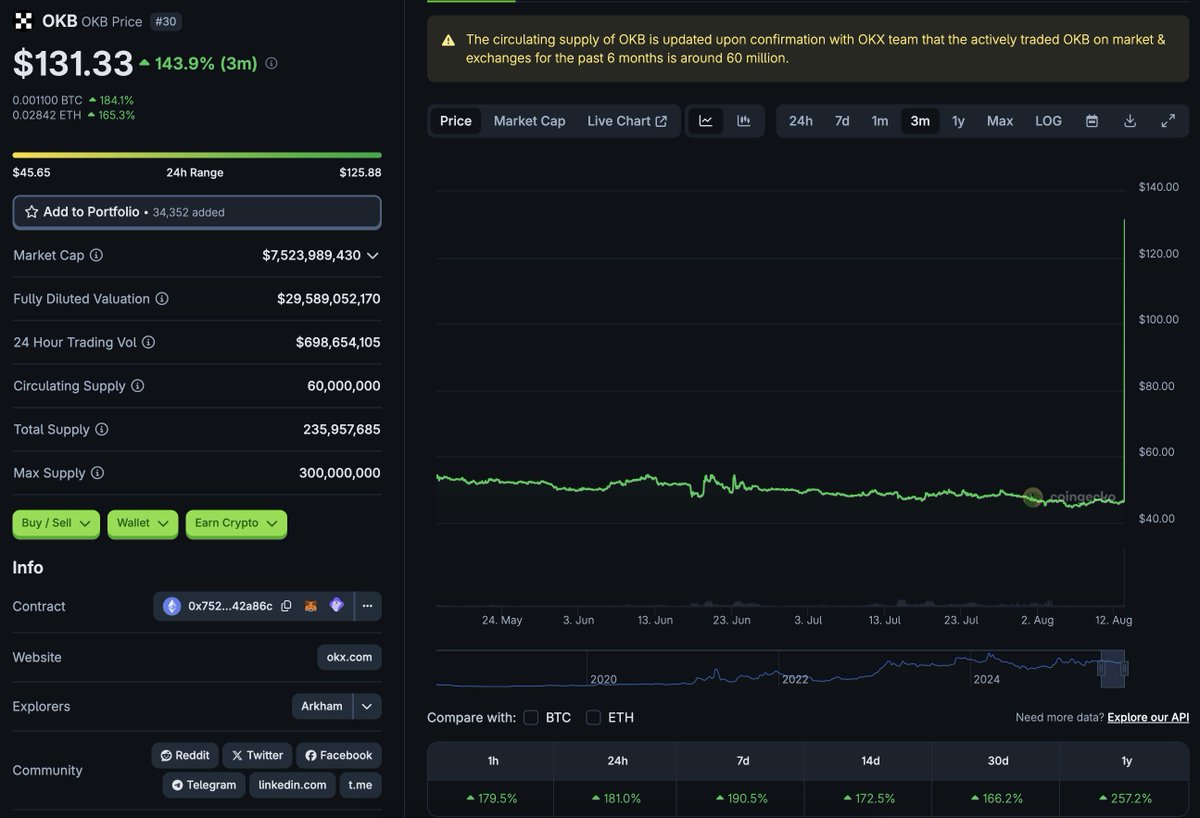Open the Reddit community link
The width and height of the screenshot is (1200, 818).
[184, 755]
